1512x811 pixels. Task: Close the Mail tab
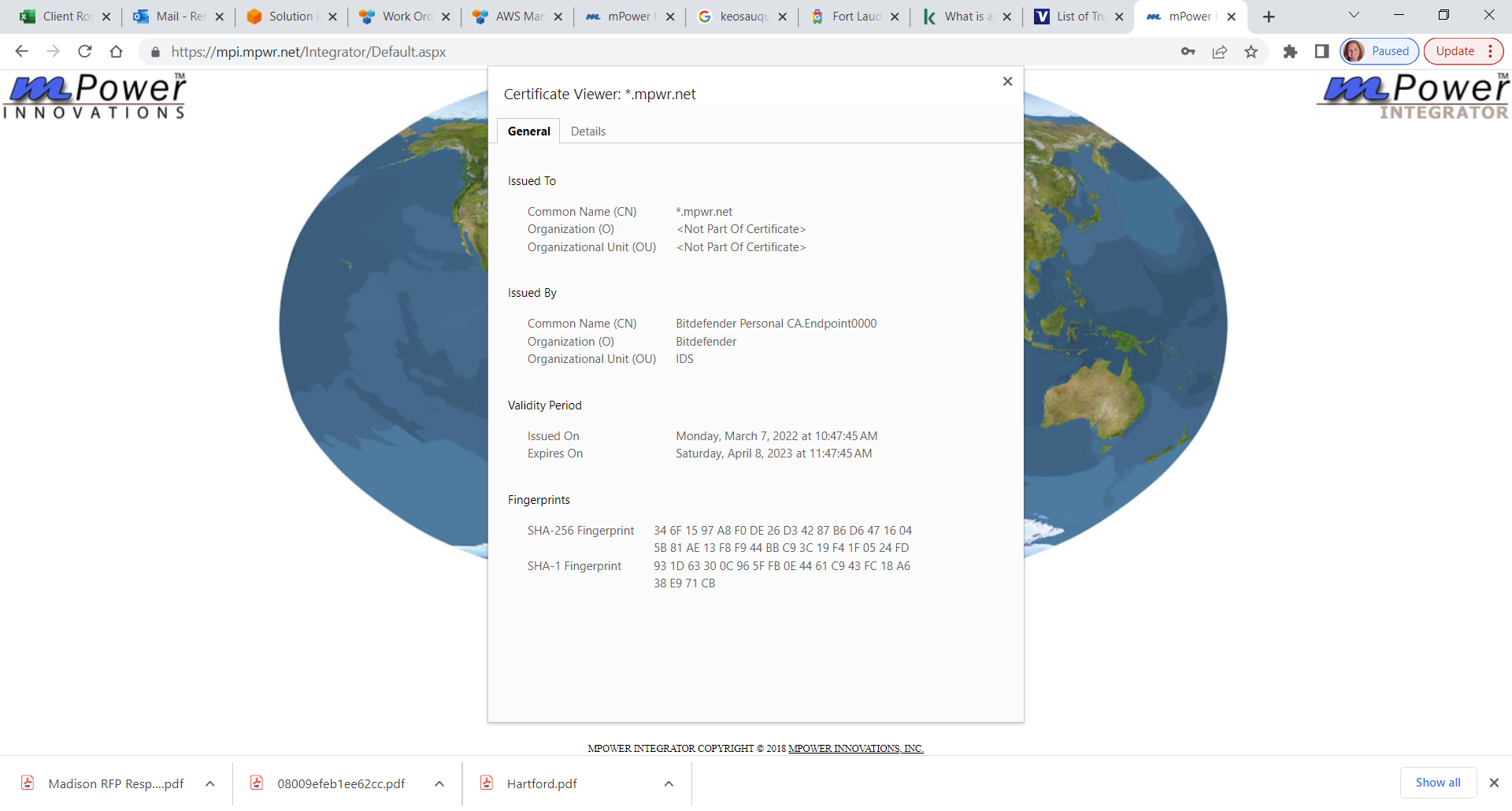click(x=220, y=17)
